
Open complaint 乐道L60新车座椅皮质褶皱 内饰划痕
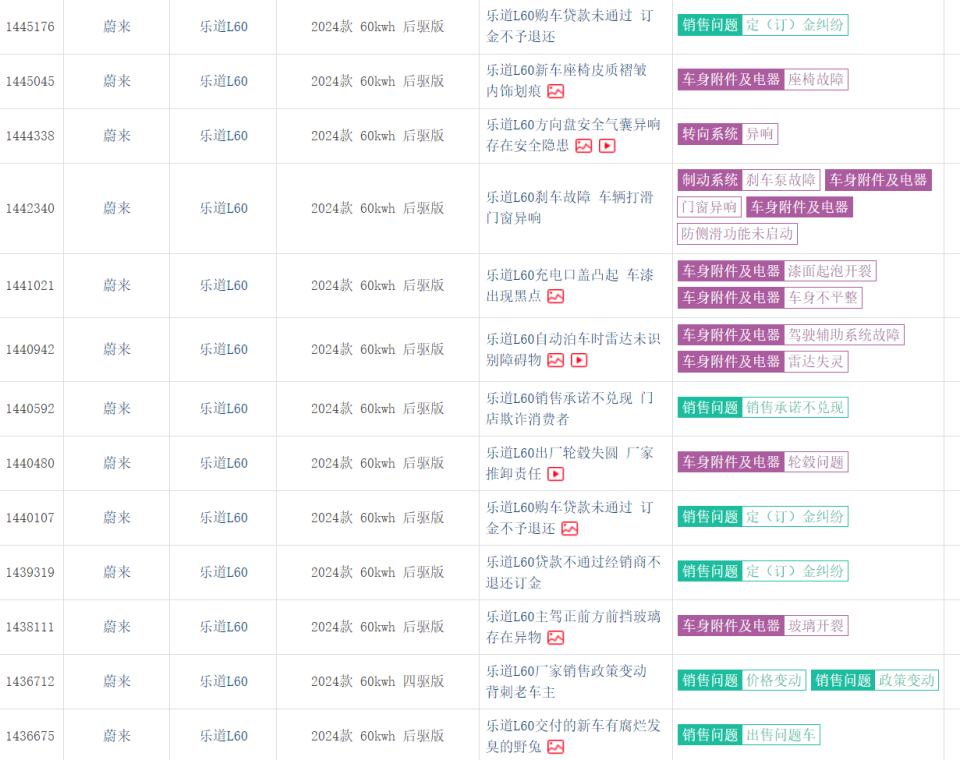coord(566,81)
